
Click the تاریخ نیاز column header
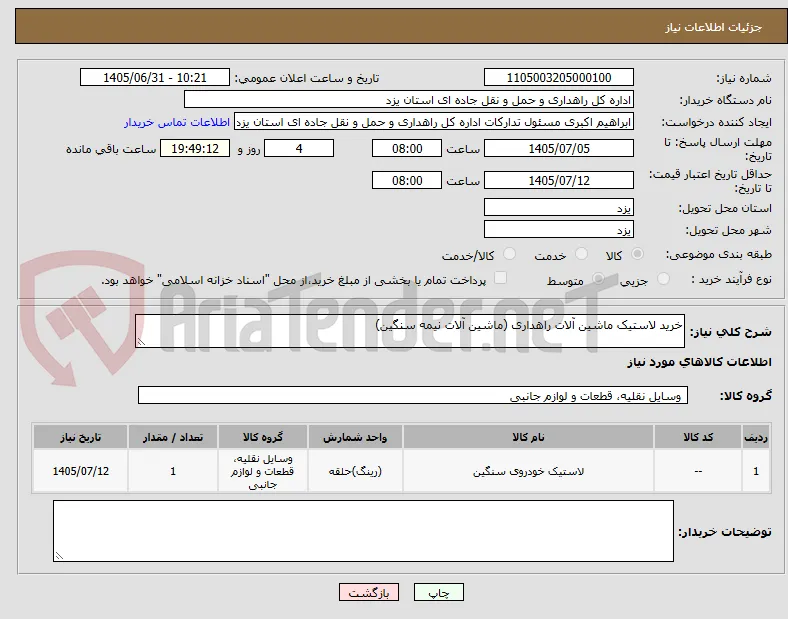[80, 437]
